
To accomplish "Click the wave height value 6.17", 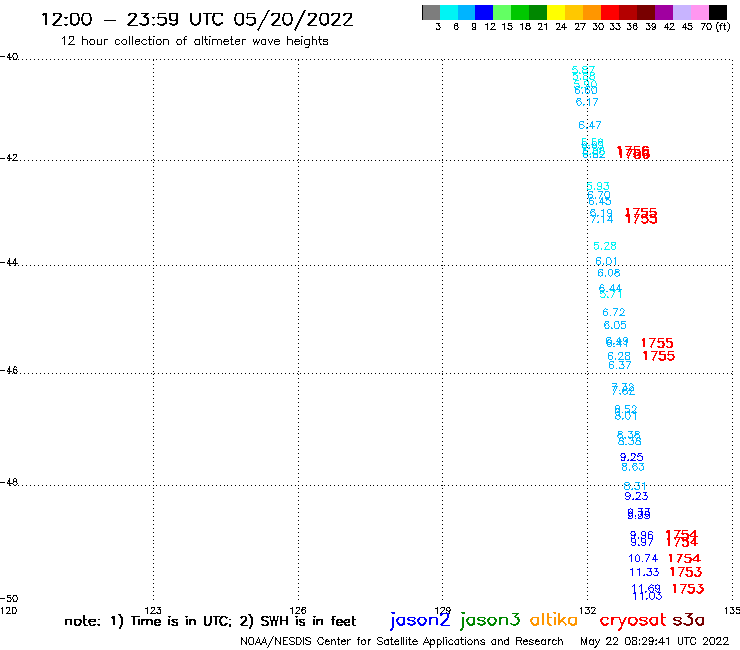I will coord(587,102).
